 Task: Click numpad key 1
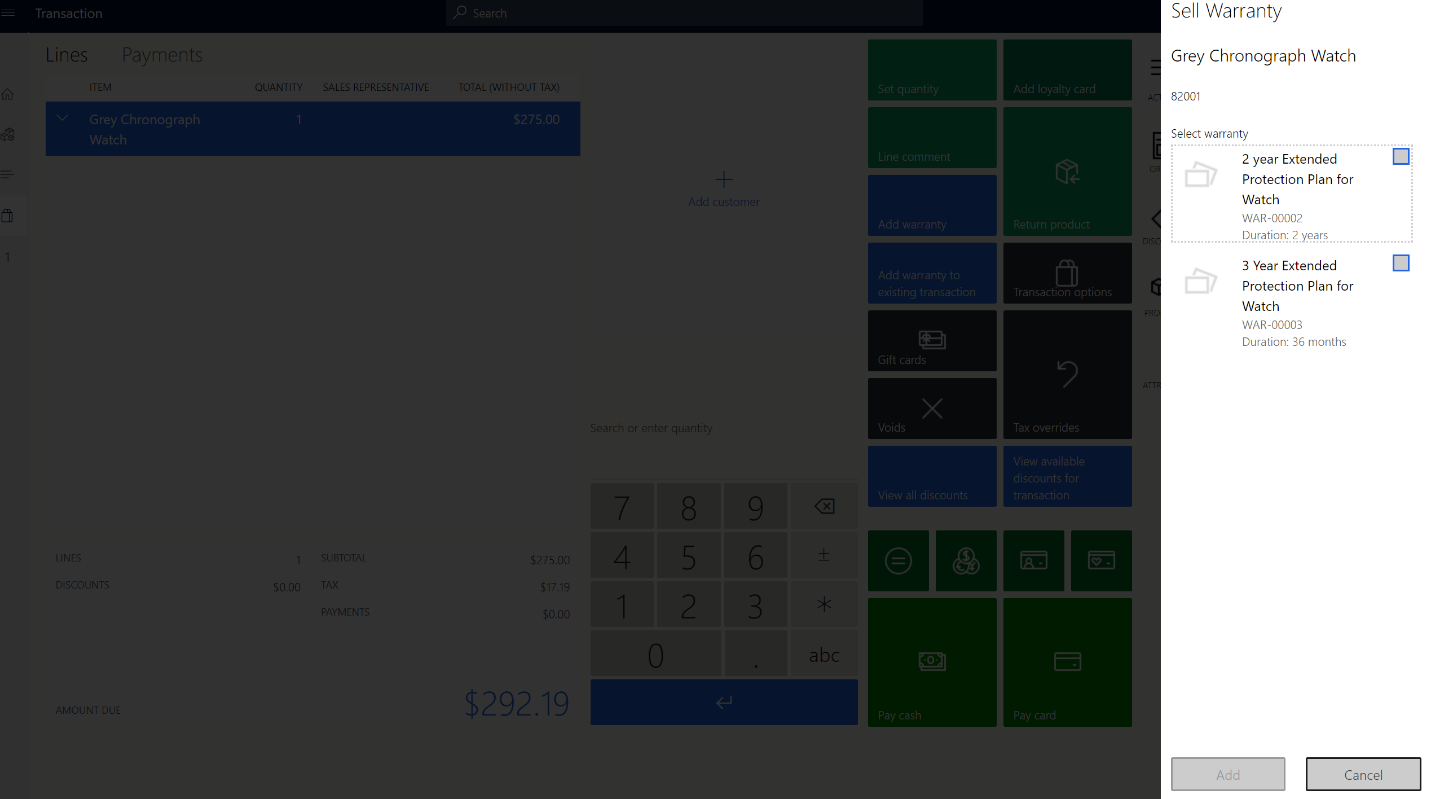point(622,605)
